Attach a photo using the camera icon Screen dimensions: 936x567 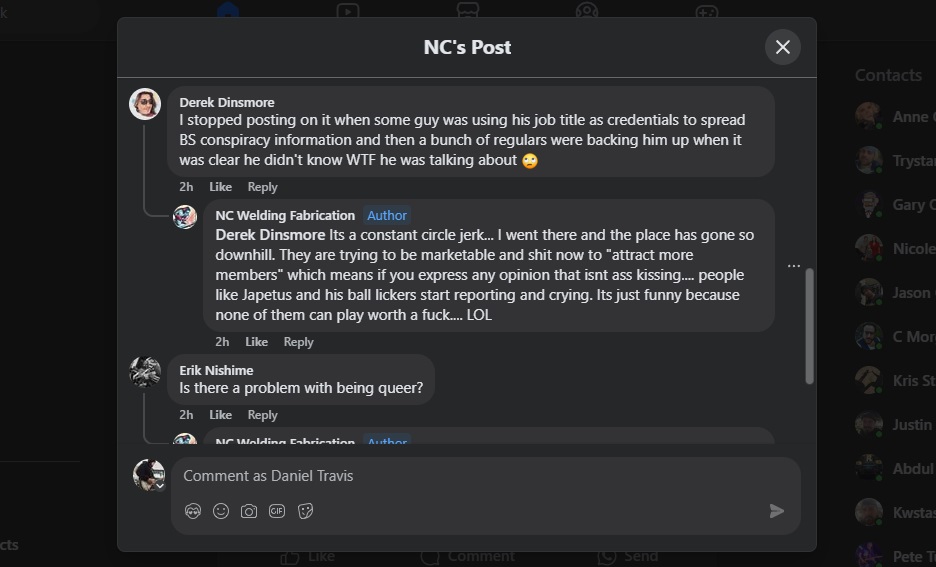point(249,511)
